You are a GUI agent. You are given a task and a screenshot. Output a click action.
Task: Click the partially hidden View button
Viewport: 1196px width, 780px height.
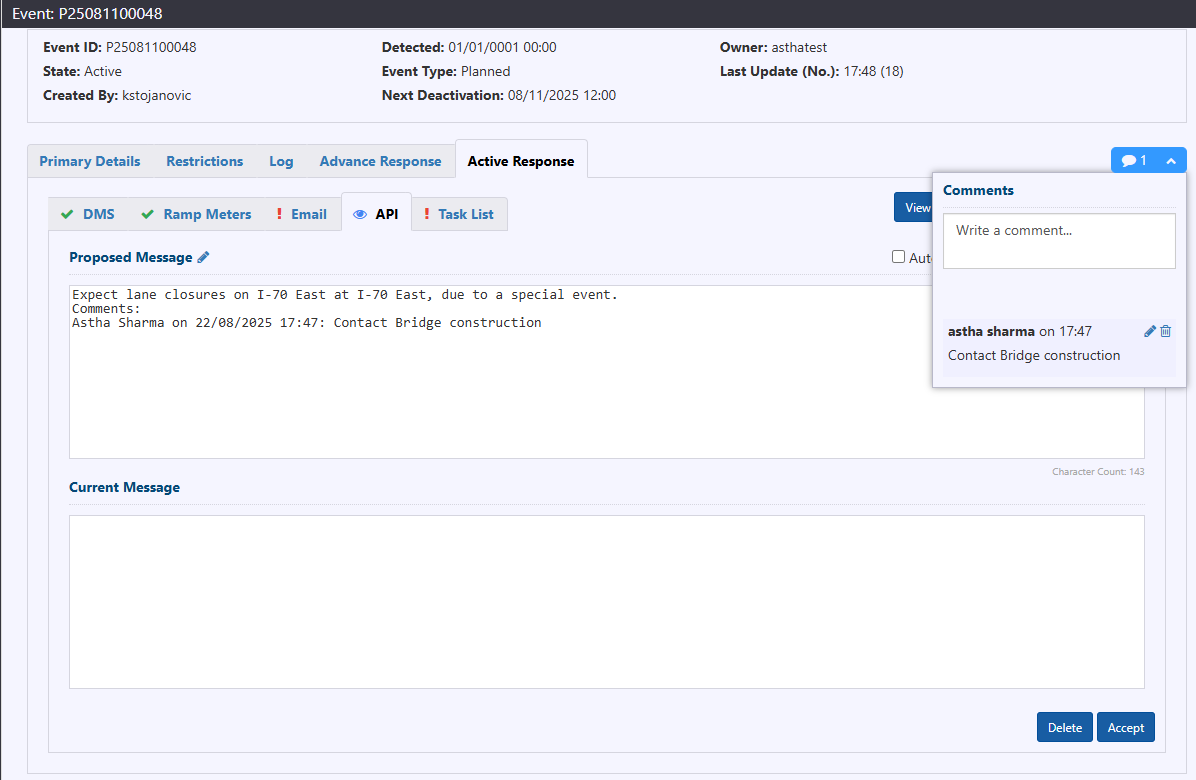(913, 207)
